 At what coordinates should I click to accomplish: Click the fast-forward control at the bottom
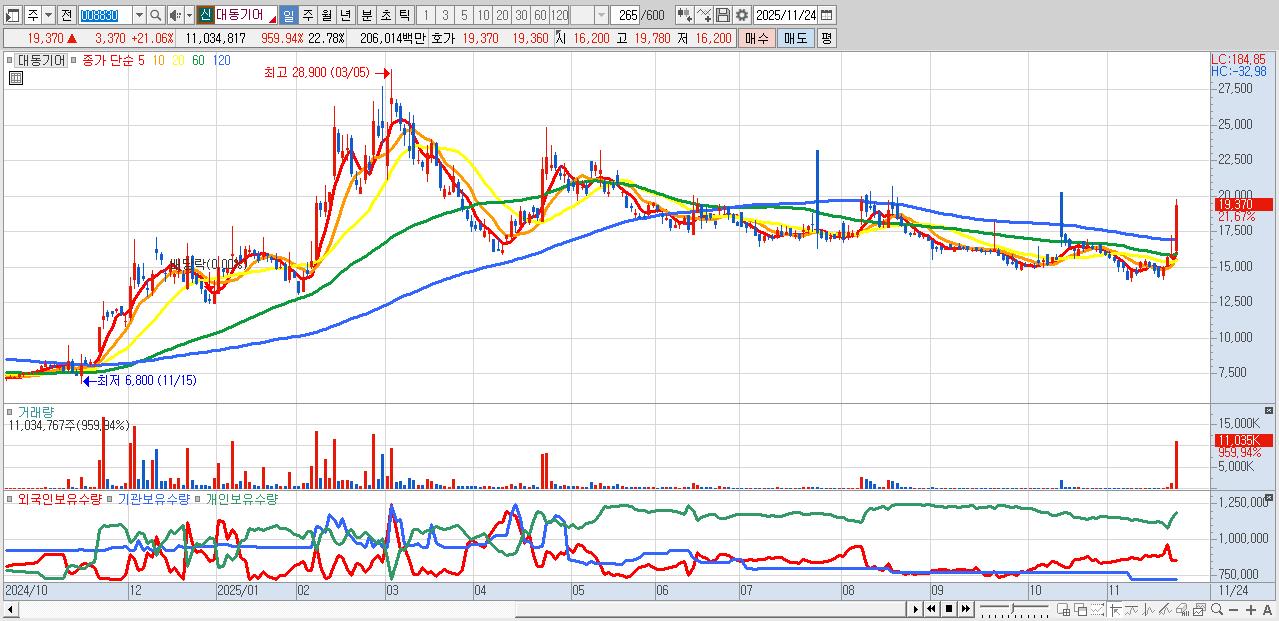(x=966, y=609)
